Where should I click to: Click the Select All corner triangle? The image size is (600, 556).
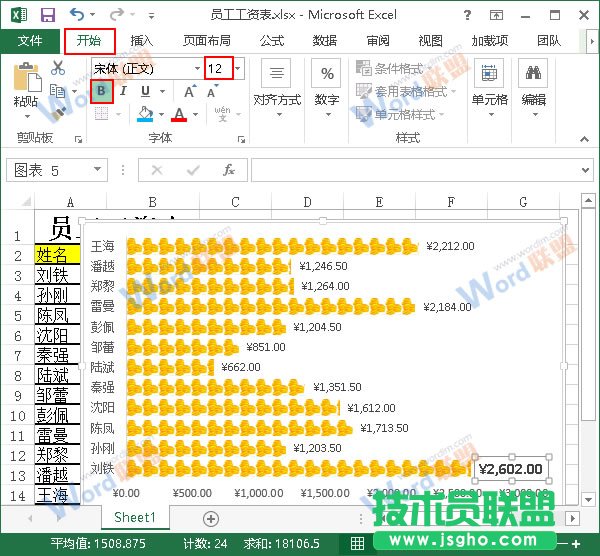[x=26, y=201]
